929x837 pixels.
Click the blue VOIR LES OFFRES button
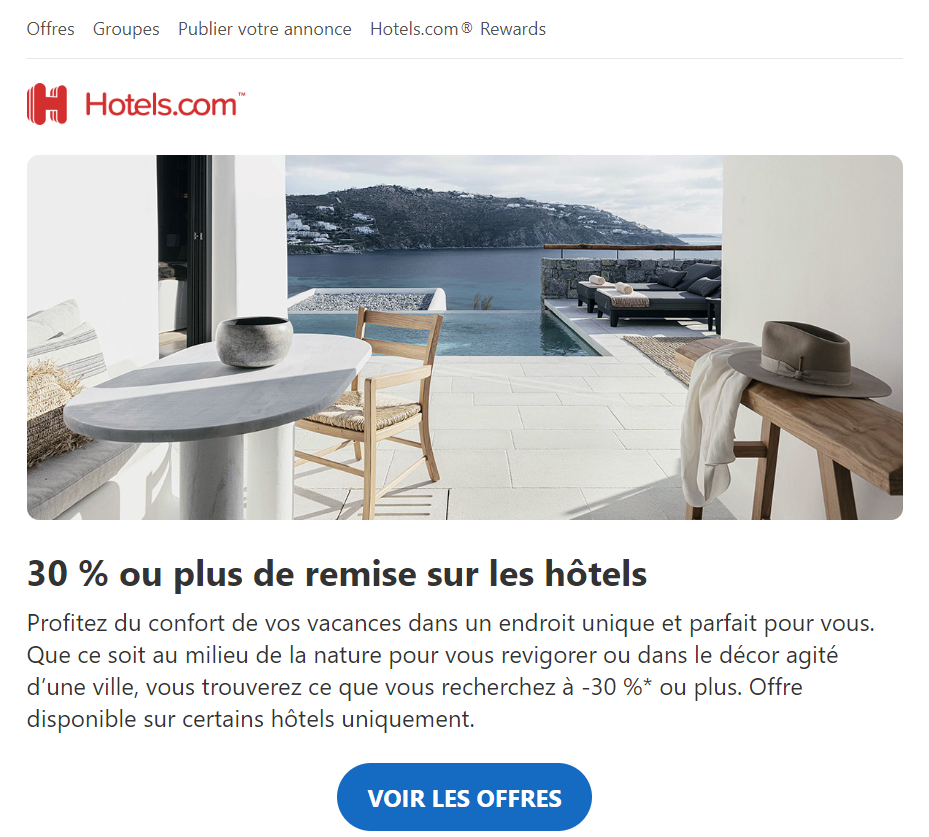point(464,797)
